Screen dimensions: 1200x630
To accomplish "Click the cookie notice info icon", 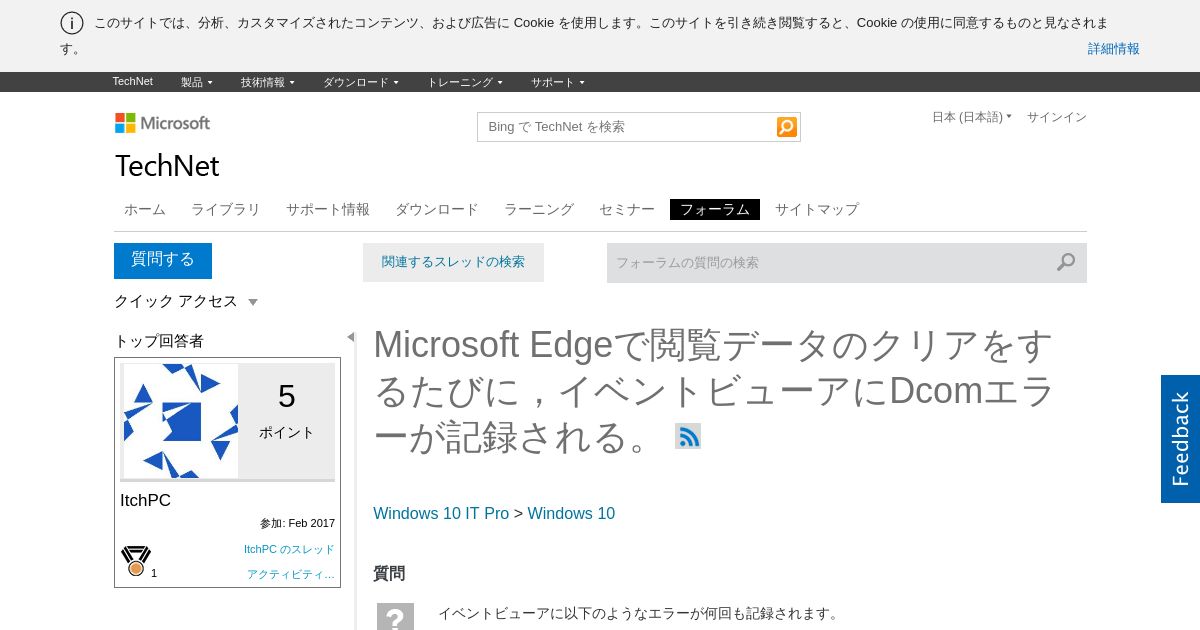I will 72,23.
